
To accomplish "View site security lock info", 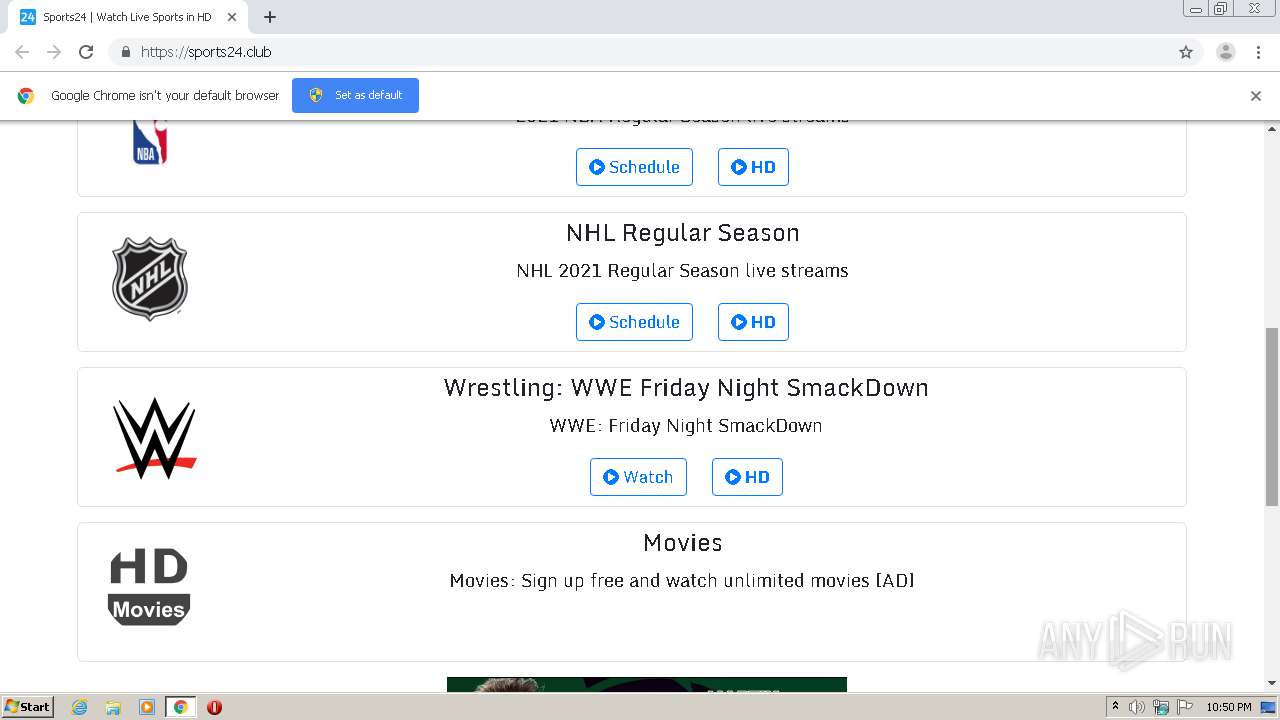I will click(125, 52).
